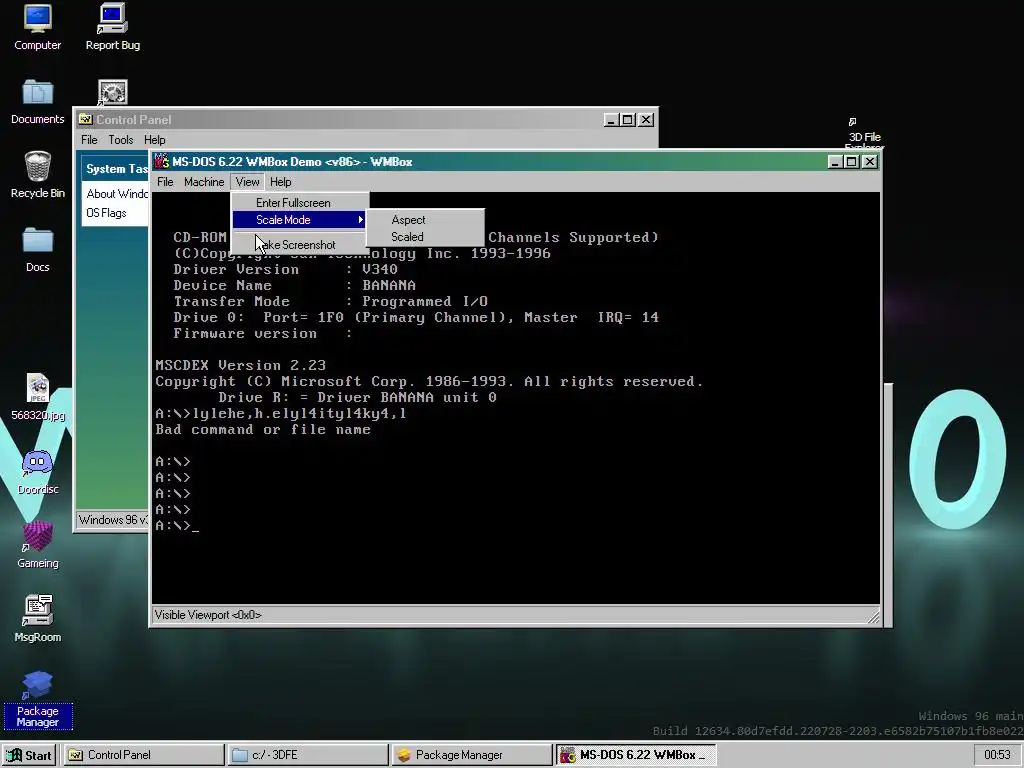Click the gear shortcut icon above Control Panel
The width and height of the screenshot is (1024, 768).
pos(112,92)
